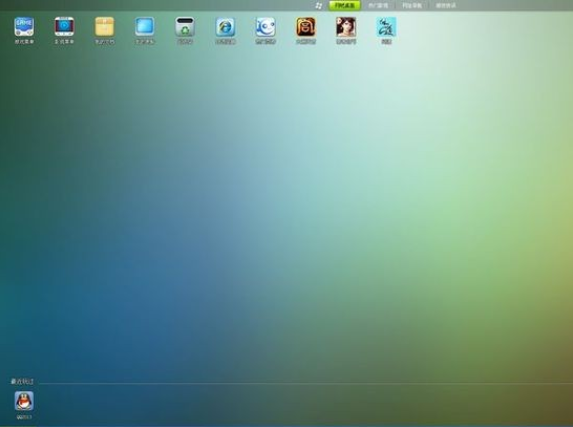Open the game icon showing a woman's portrait
Image resolution: width=573 pixels, height=427 pixels.
tap(346, 27)
